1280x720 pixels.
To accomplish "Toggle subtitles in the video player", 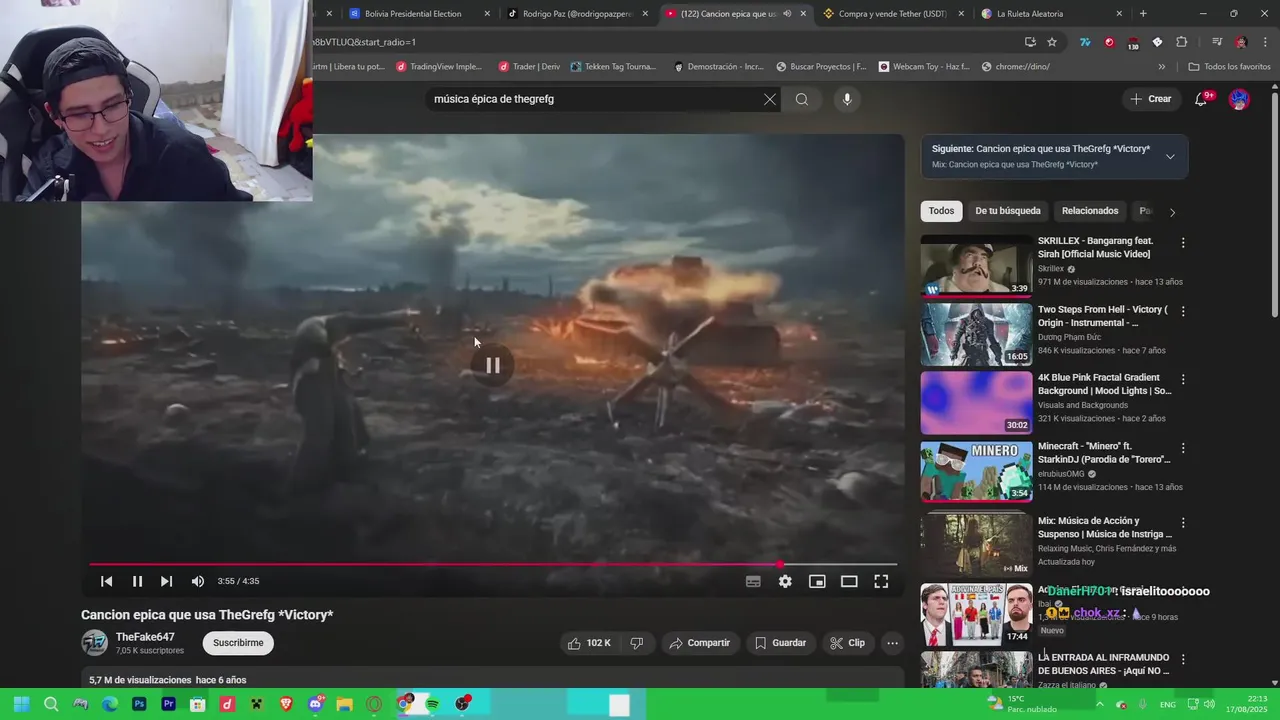I will (753, 581).
